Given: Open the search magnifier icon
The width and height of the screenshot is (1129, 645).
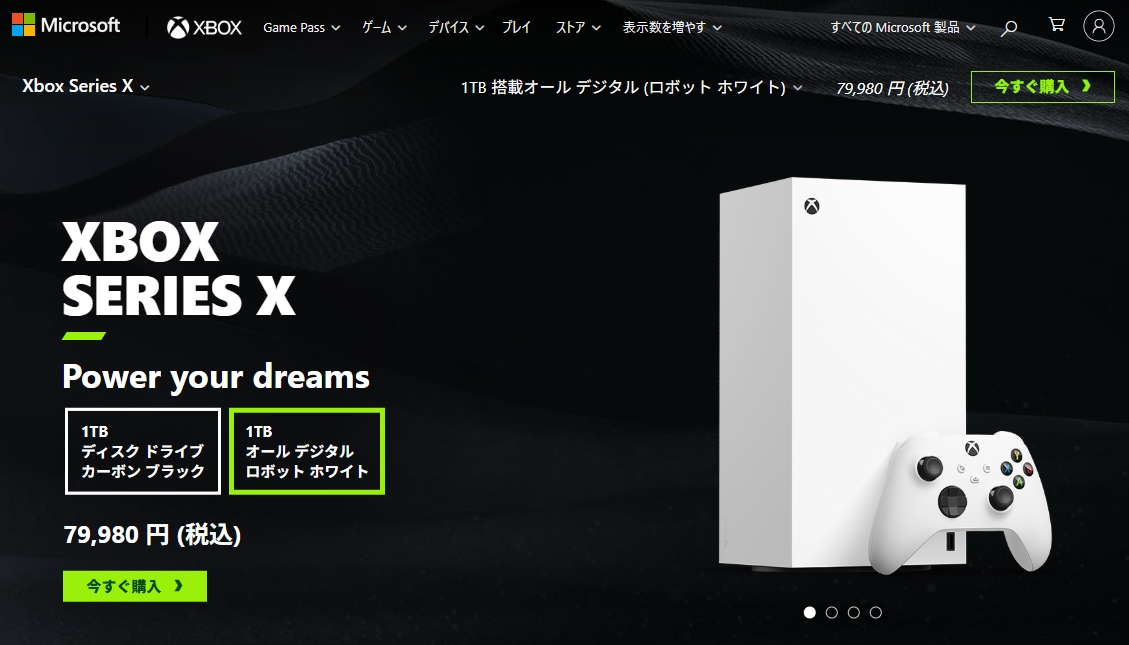Looking at the screenshot, I should click(1009, 27).
